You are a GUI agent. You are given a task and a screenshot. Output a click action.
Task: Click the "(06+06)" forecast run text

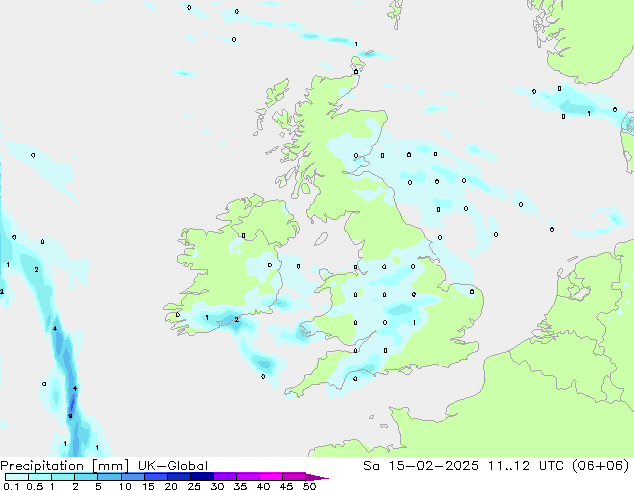coord(601,466)
